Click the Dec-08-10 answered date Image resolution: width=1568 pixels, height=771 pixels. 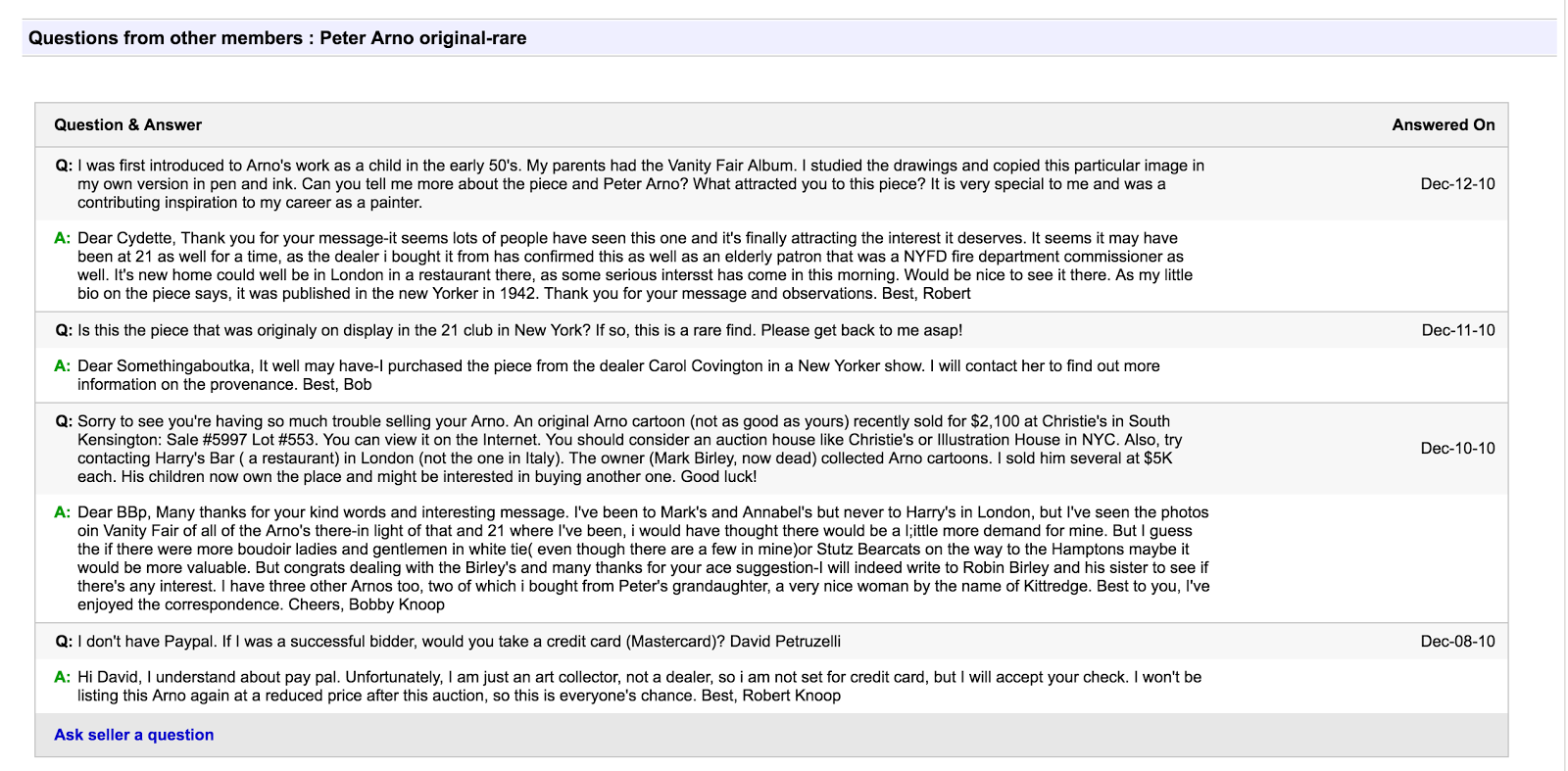click(1457, 641)
